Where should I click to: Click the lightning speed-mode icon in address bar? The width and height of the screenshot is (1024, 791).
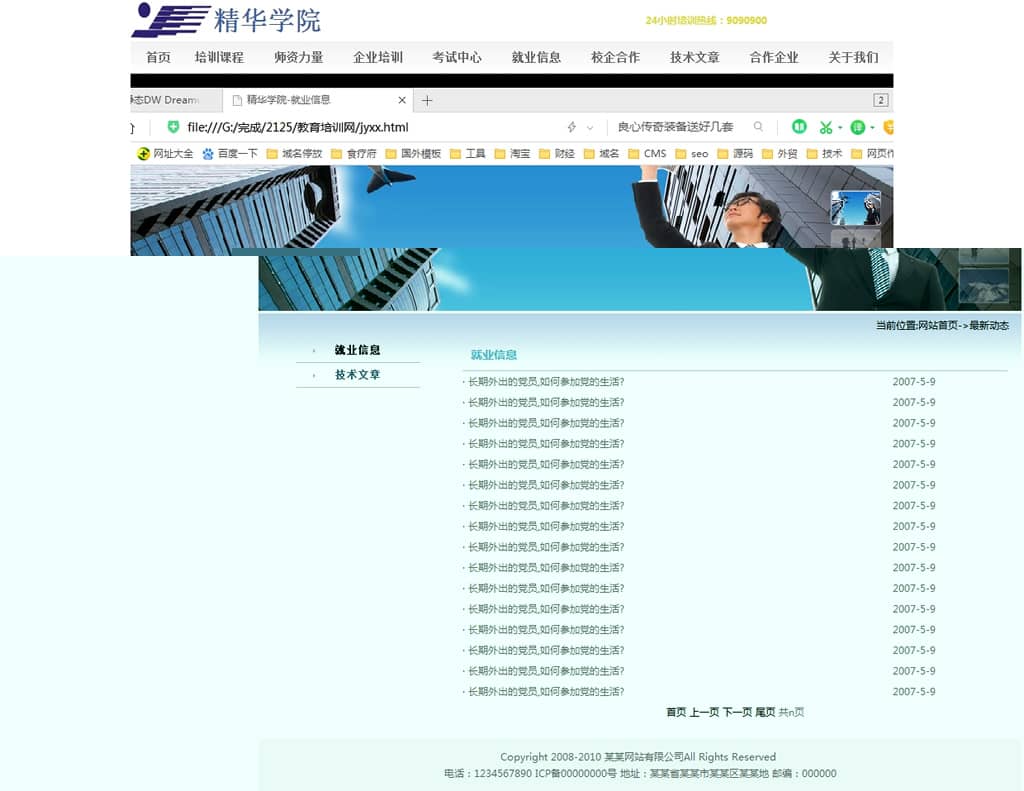(572, 127)
